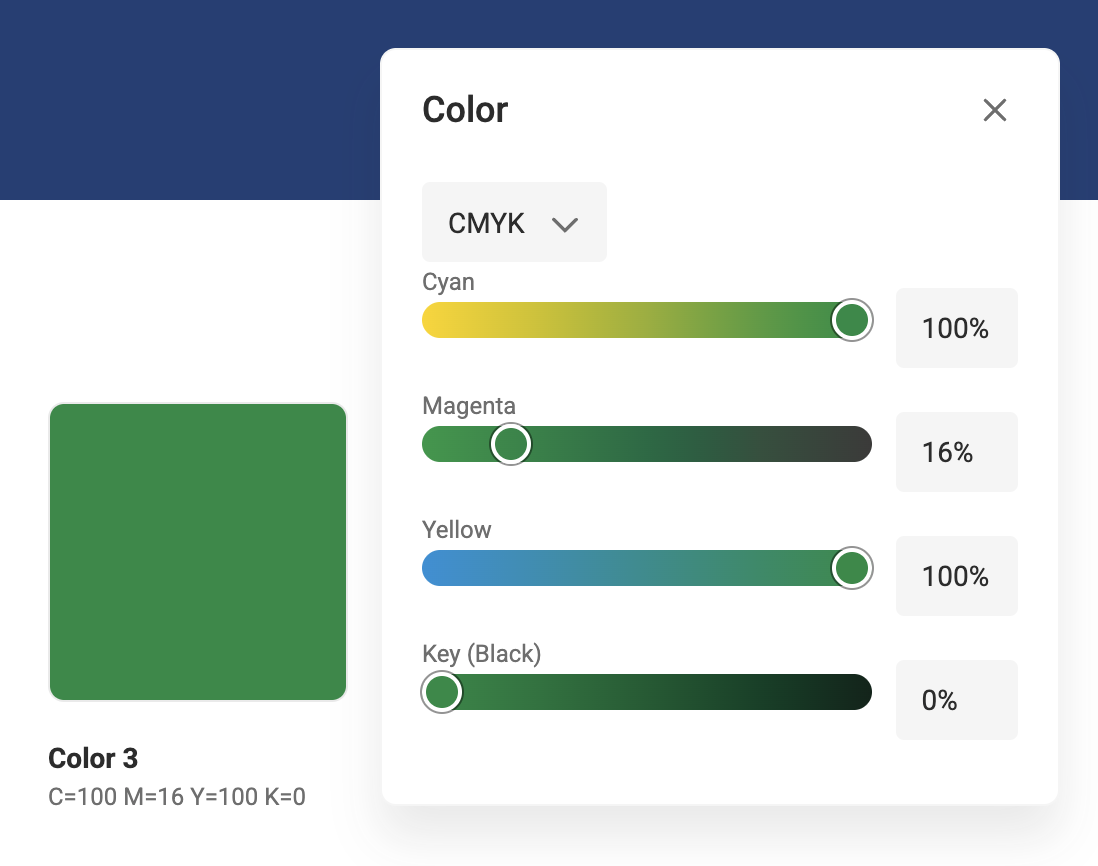Click the chevron arrow beside CMYK
Viewport: 1098px width, 866px height.
click(x=565, y=224)
